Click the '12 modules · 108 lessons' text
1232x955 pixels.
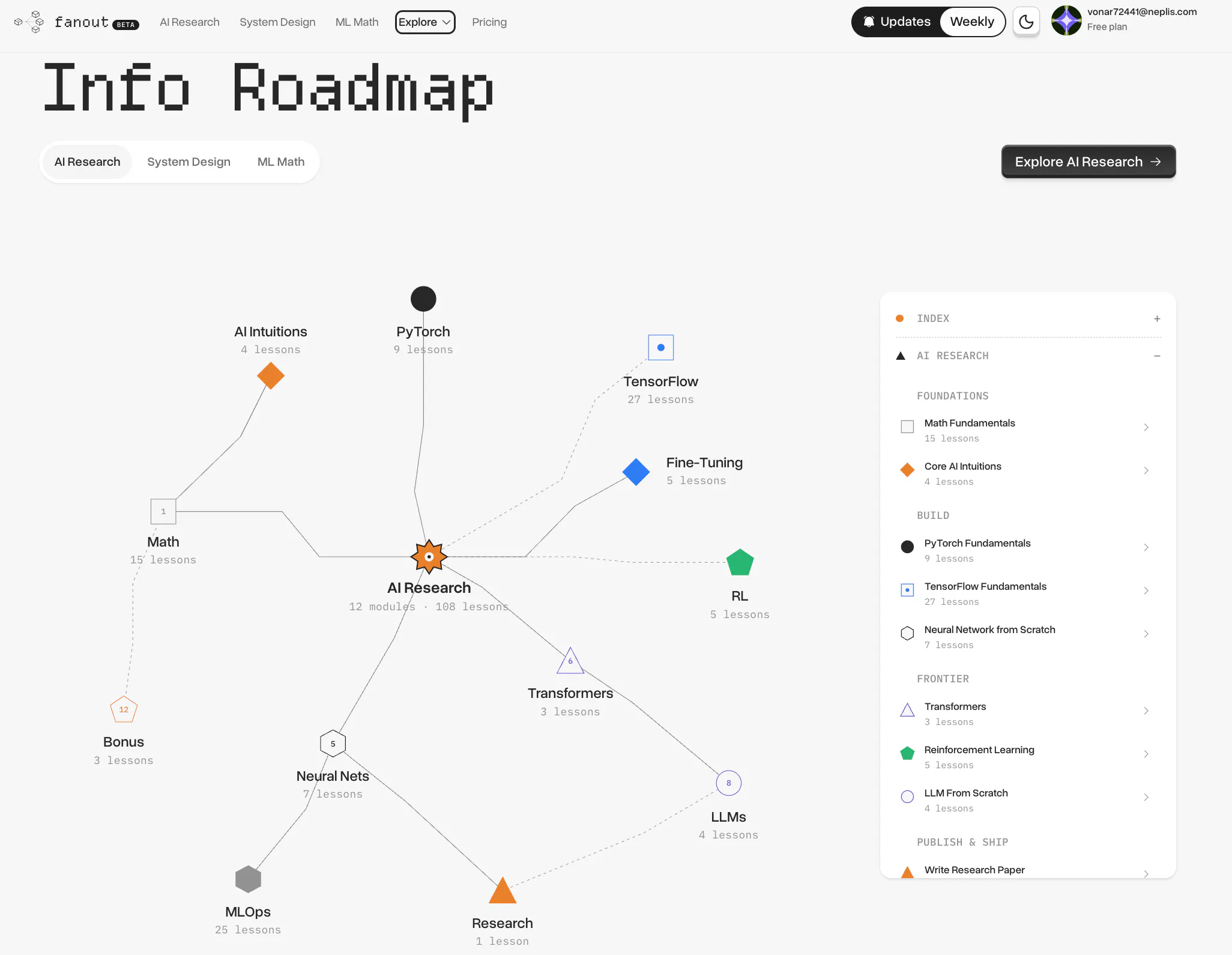coord(429,607)
